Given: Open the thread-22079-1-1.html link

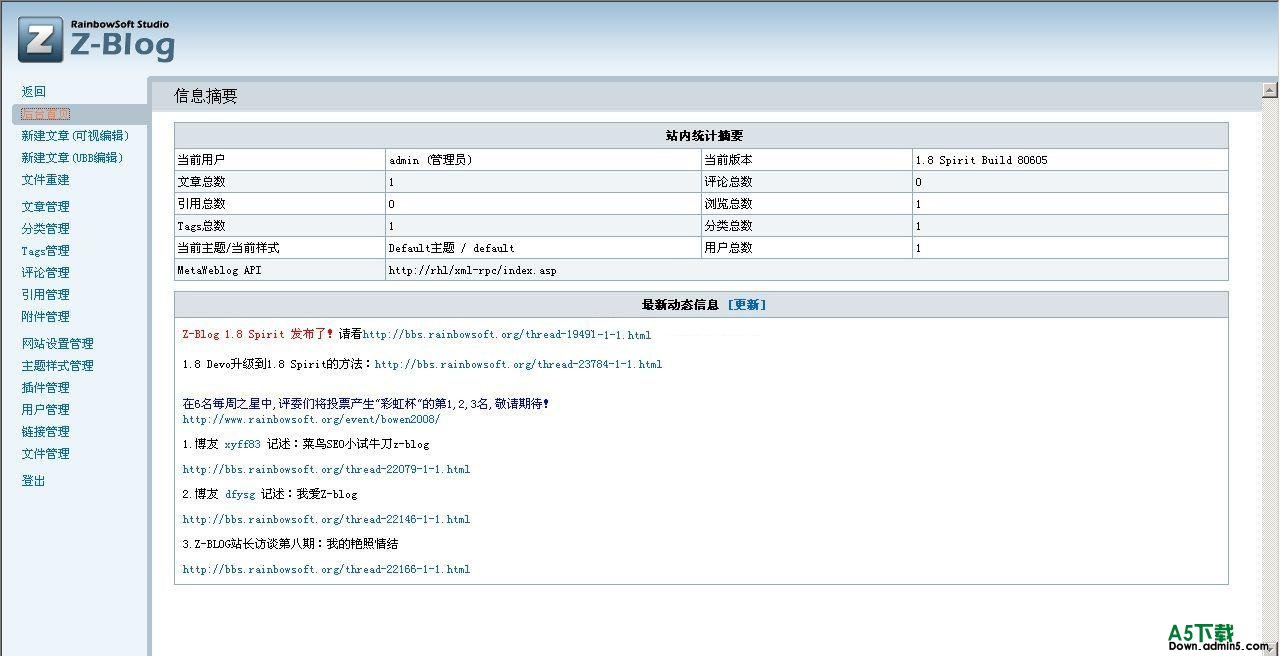Looking at the screenshot, I should [326, 469].
